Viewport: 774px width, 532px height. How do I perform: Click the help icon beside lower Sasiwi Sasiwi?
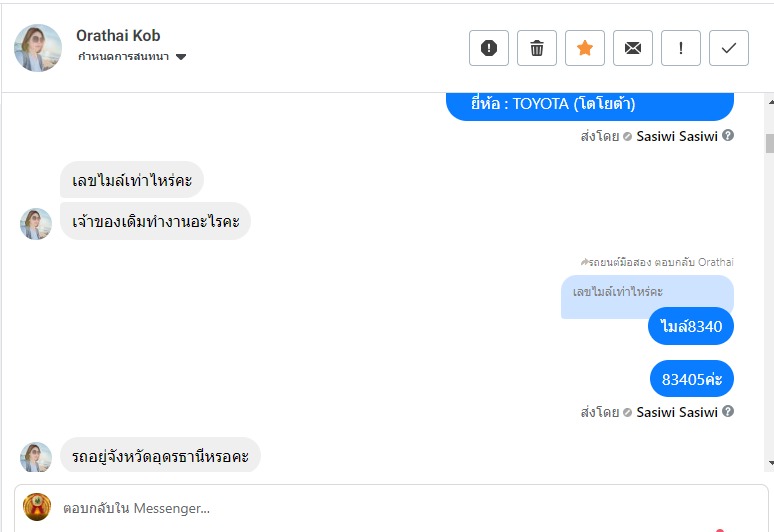point(728,412)
